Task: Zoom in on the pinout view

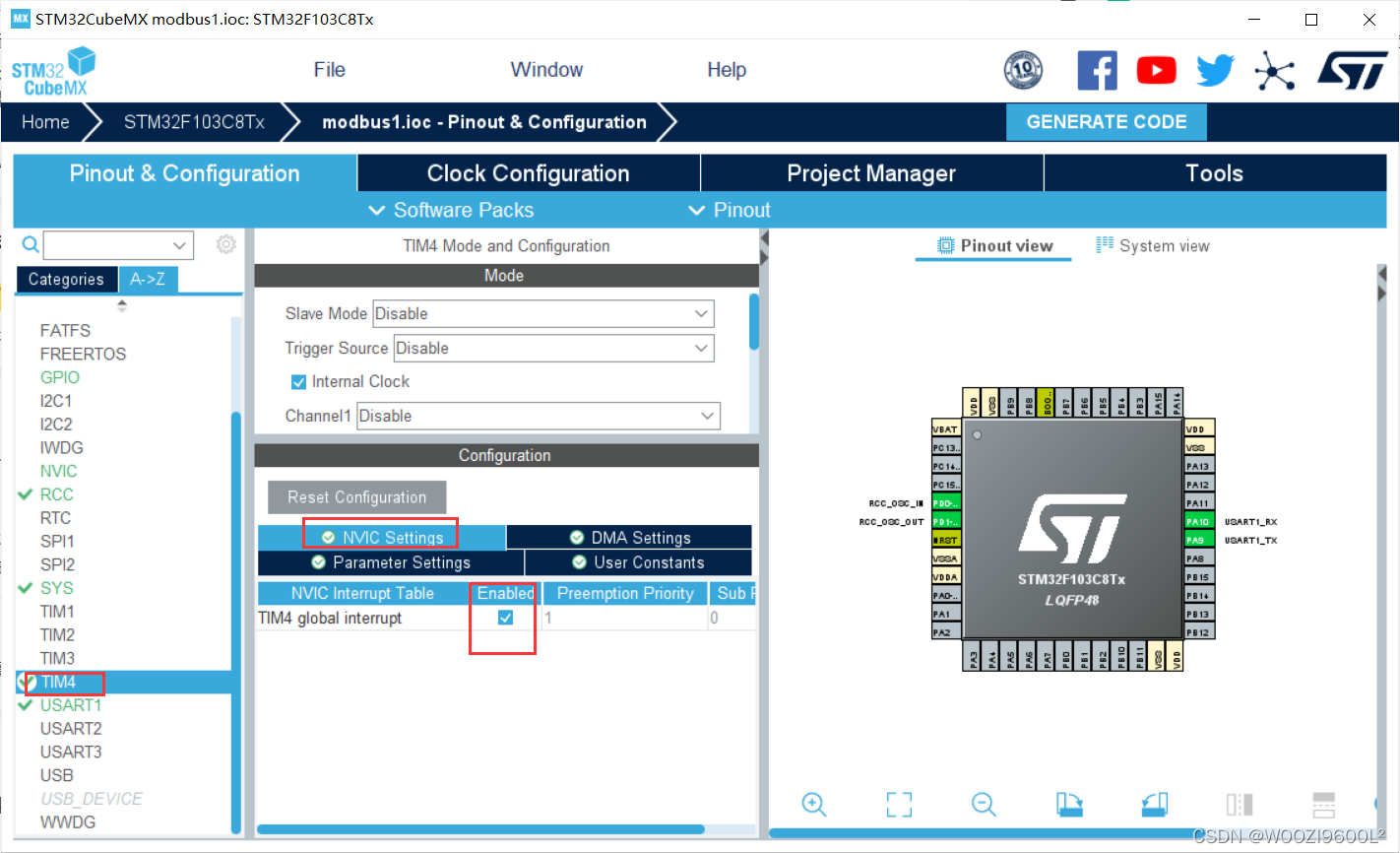Action: [x=813, y=804]
